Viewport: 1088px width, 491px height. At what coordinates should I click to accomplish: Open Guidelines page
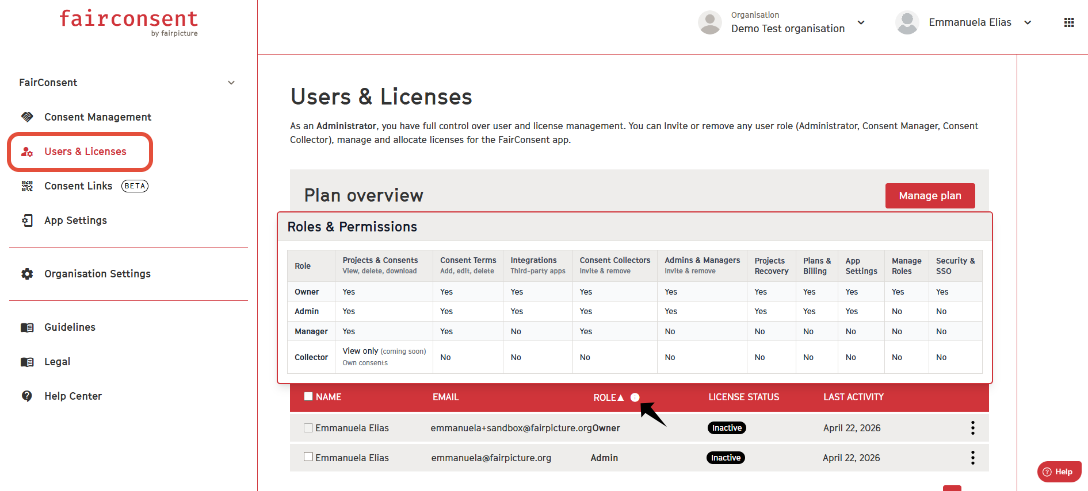[x=70, y=327]
